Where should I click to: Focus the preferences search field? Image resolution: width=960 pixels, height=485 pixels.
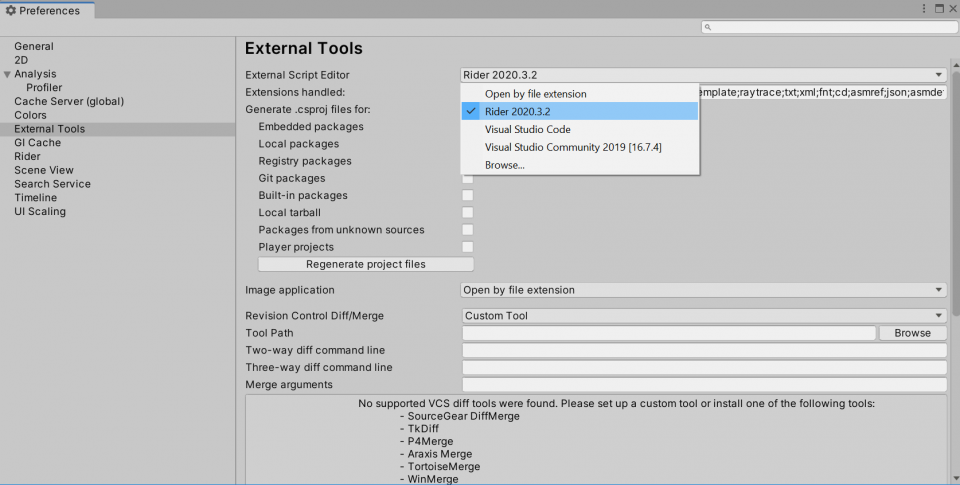click(x=830, y=27)
